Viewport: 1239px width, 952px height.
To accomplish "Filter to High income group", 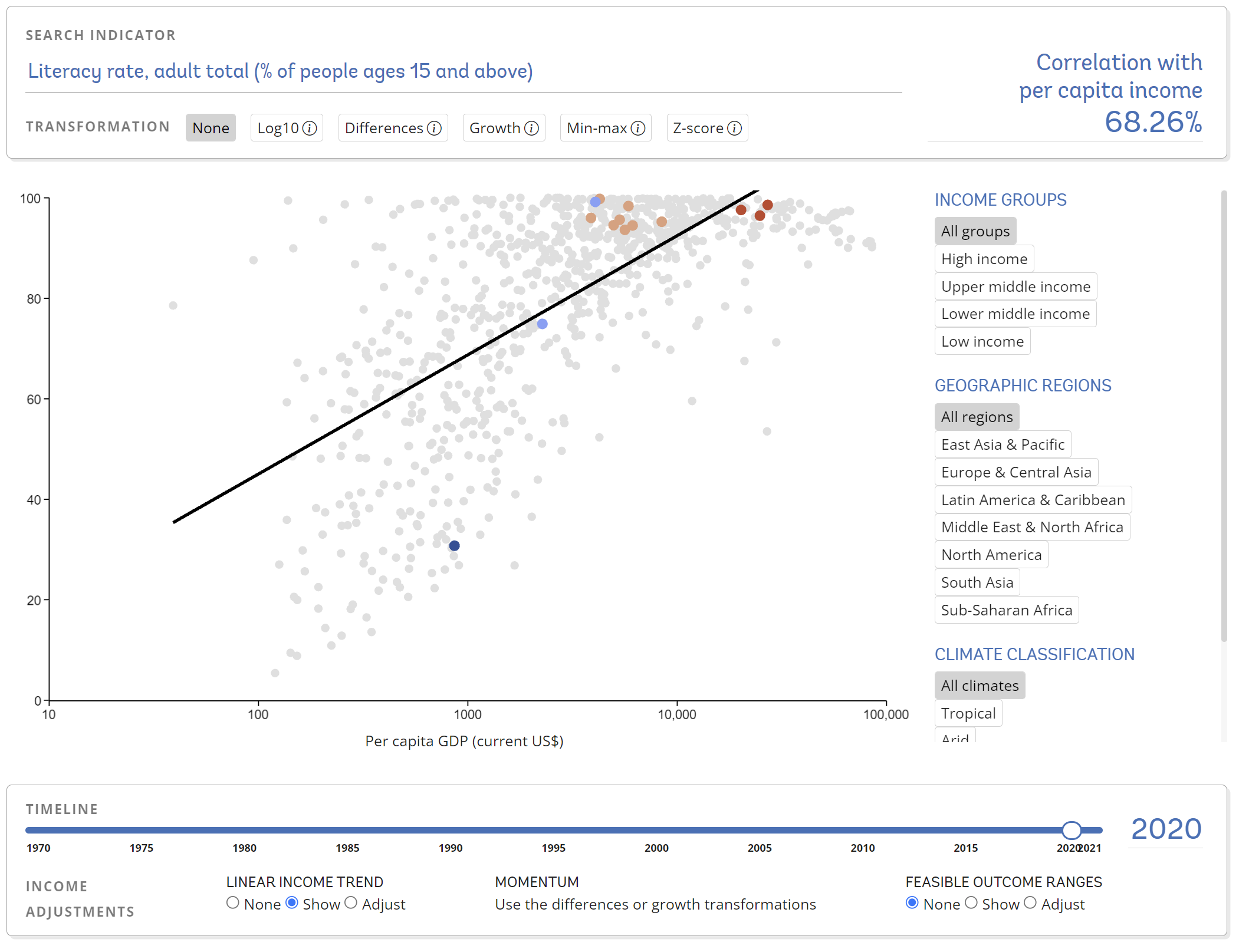I will coord(984,258).
